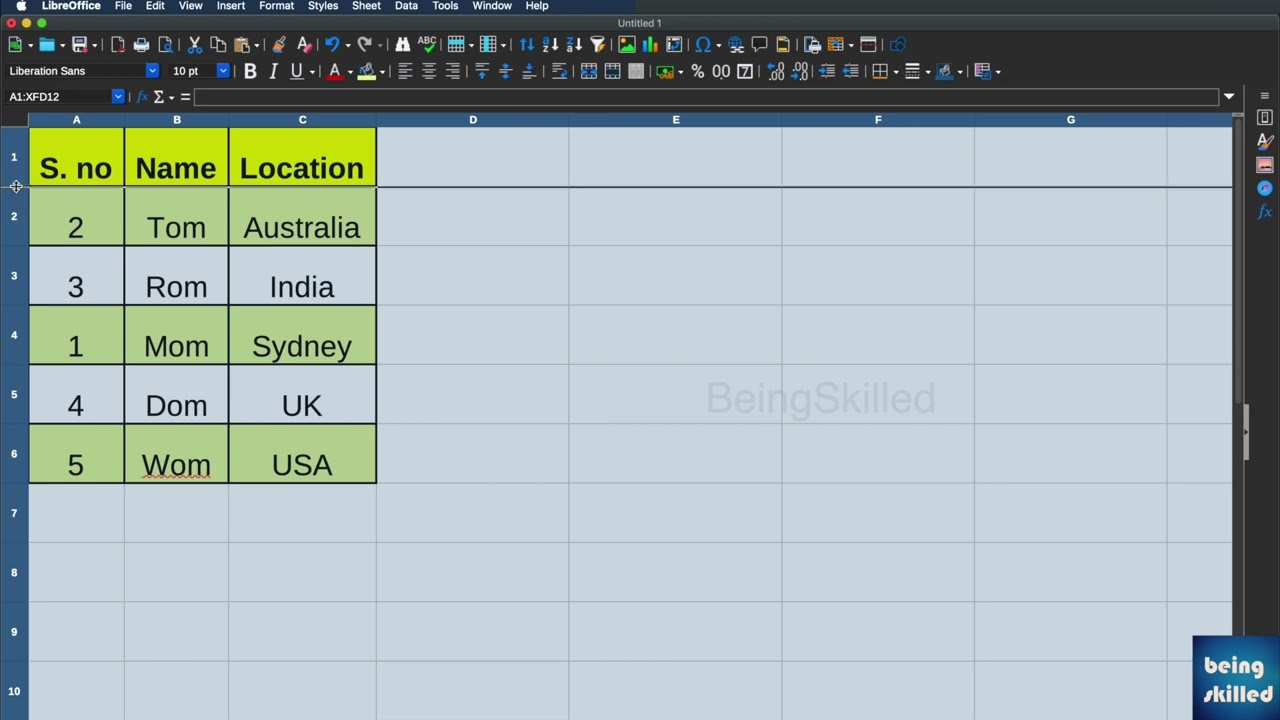Open the File menu

tap(123, 6)
